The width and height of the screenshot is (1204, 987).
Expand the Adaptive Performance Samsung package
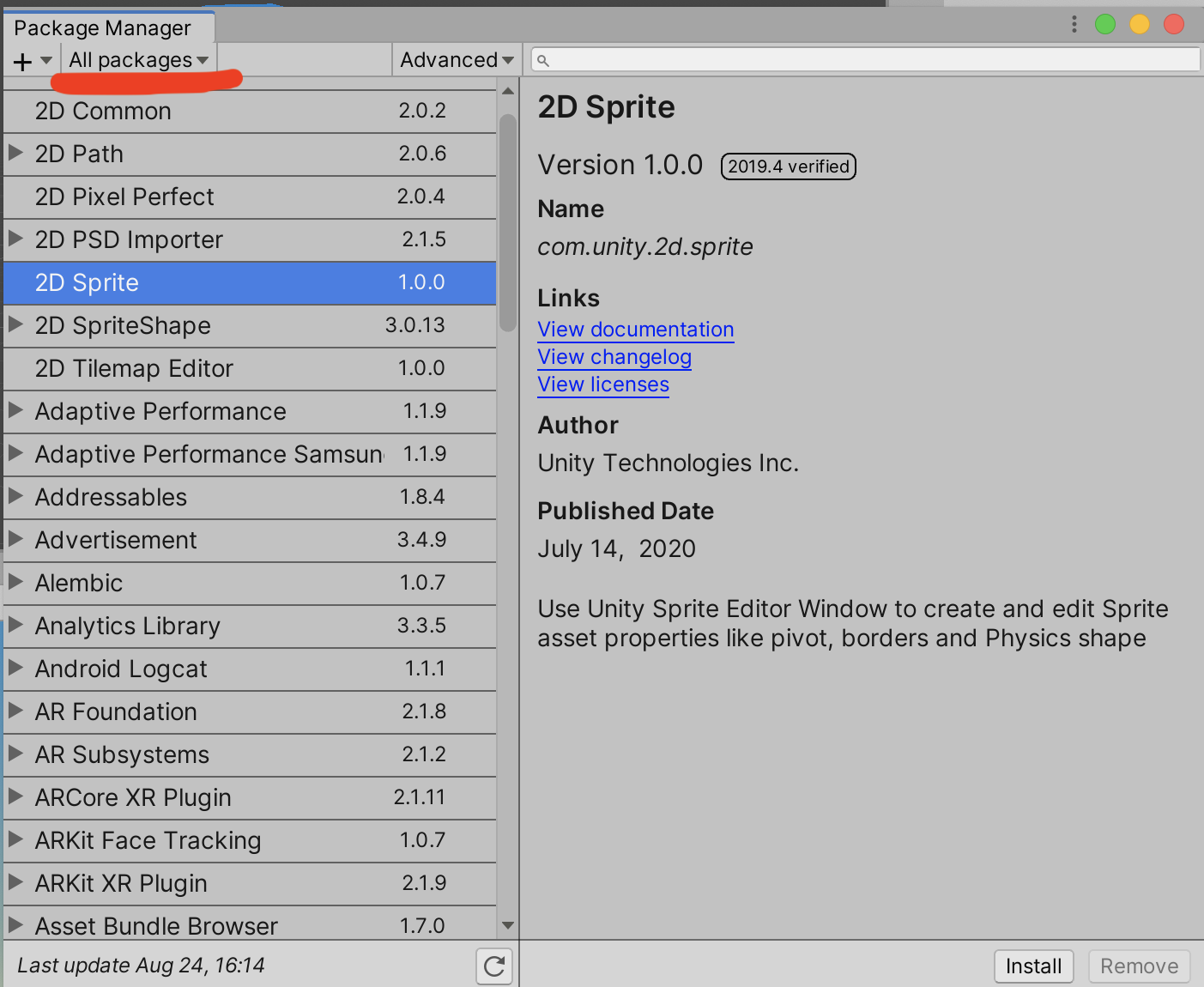pyautogui.click(x=15, y=453)
